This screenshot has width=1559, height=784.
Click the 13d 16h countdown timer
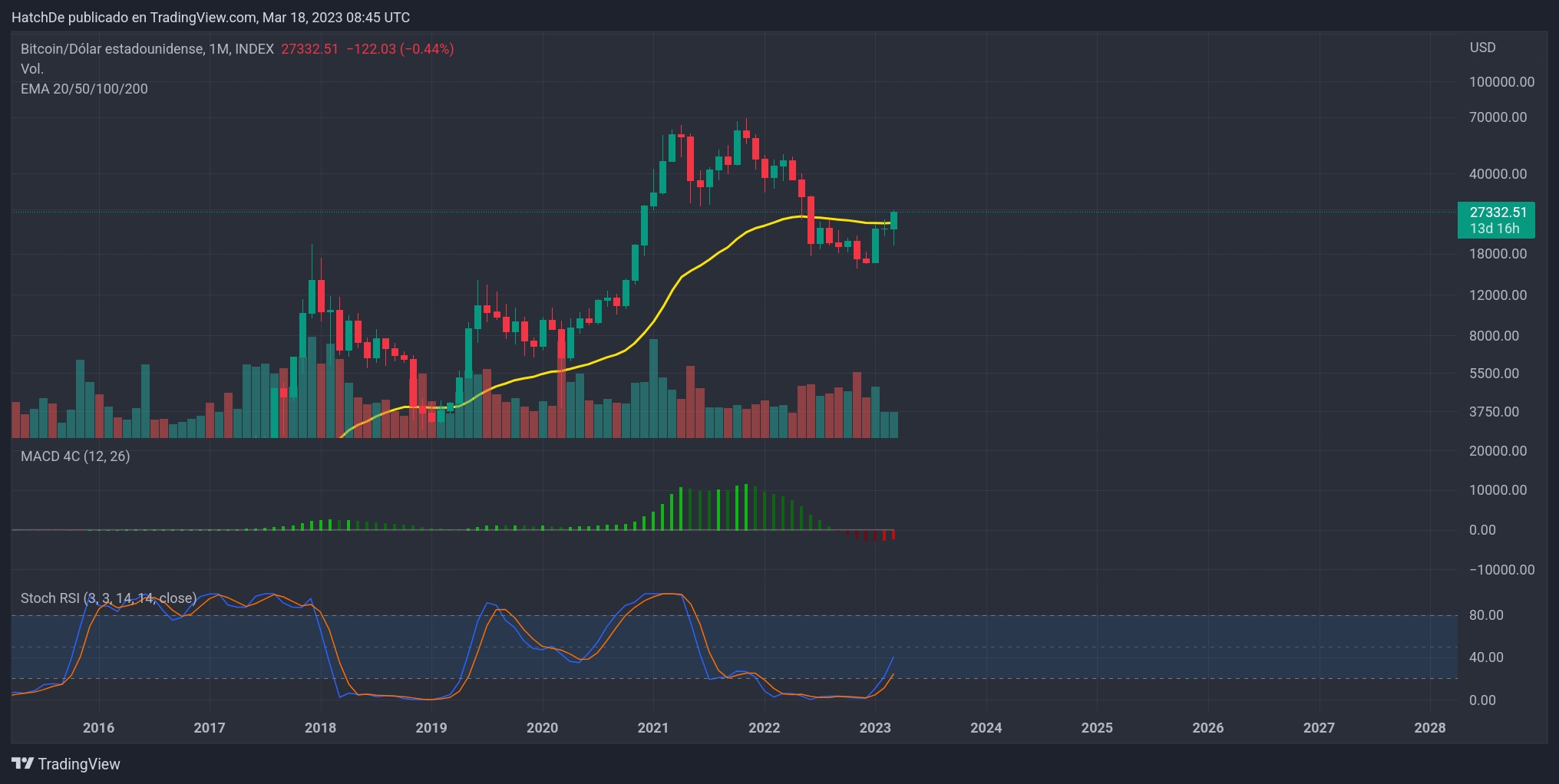pos(1495,227)
